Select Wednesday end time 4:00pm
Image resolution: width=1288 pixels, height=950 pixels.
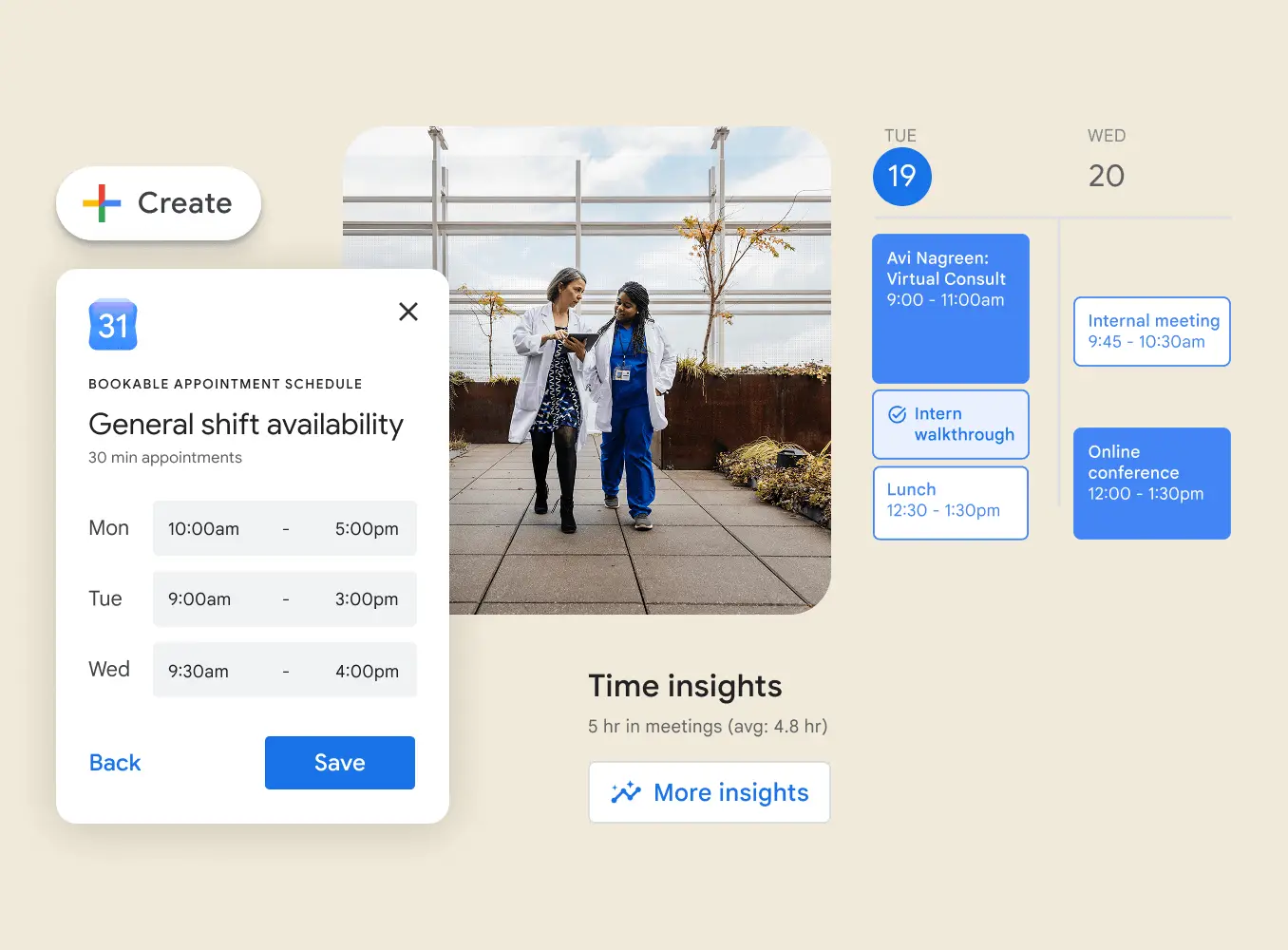367,671
